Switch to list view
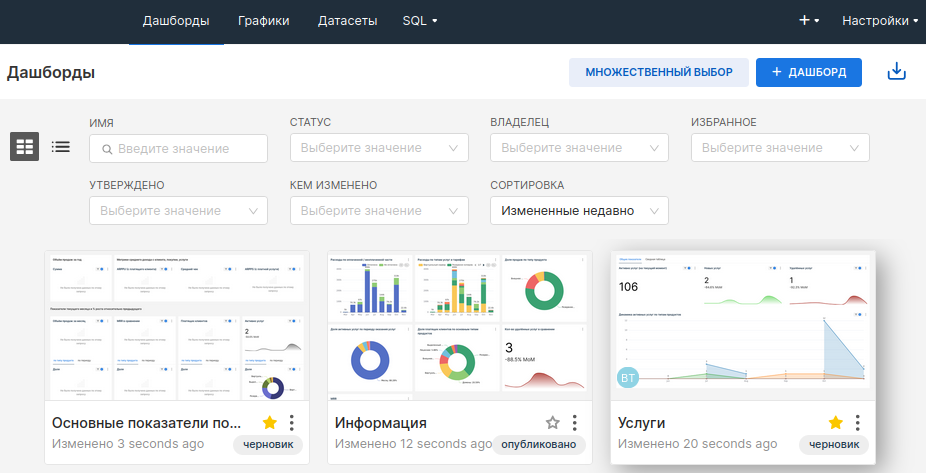Image resolution: width=926 pixels, height=473 pixels. 61,147
